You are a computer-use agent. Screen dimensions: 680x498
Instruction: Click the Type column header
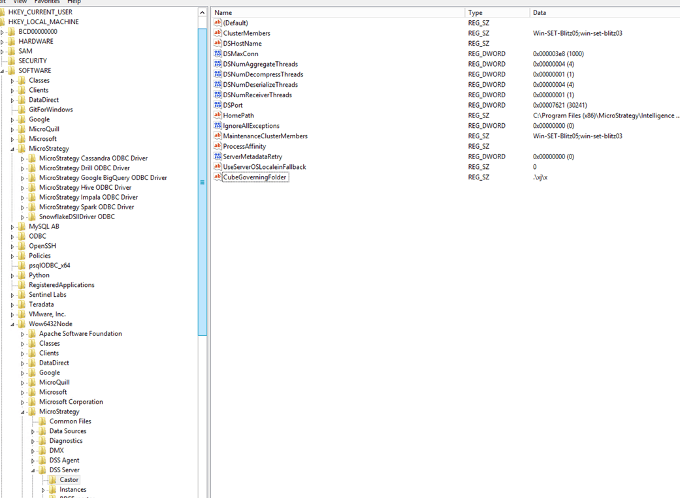(476, 12)
